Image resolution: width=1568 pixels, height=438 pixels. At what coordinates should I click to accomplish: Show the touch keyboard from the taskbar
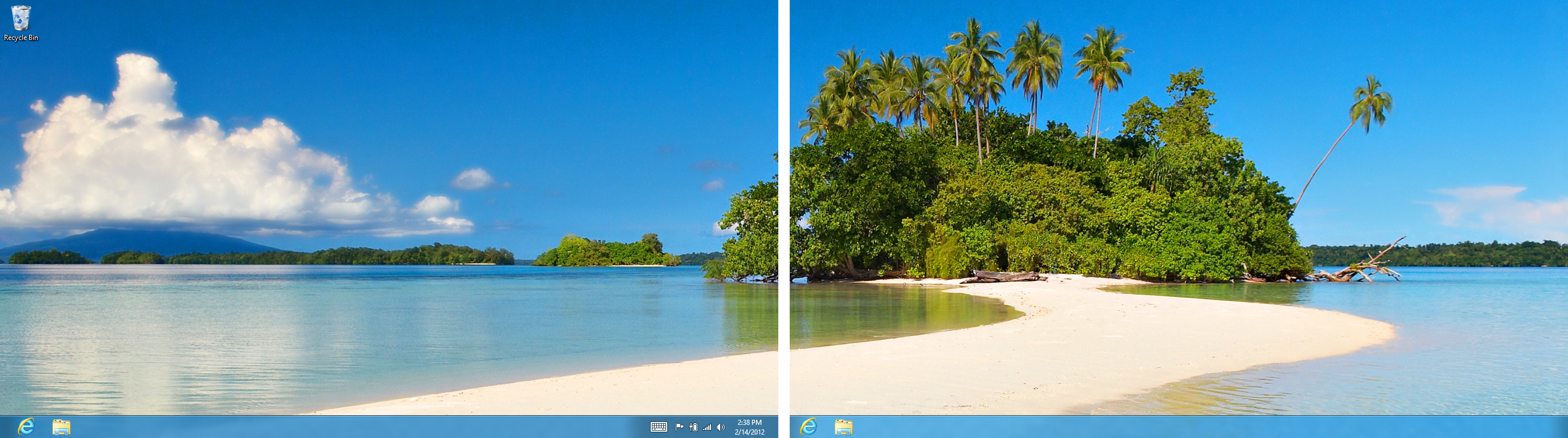tap(659, 427)
